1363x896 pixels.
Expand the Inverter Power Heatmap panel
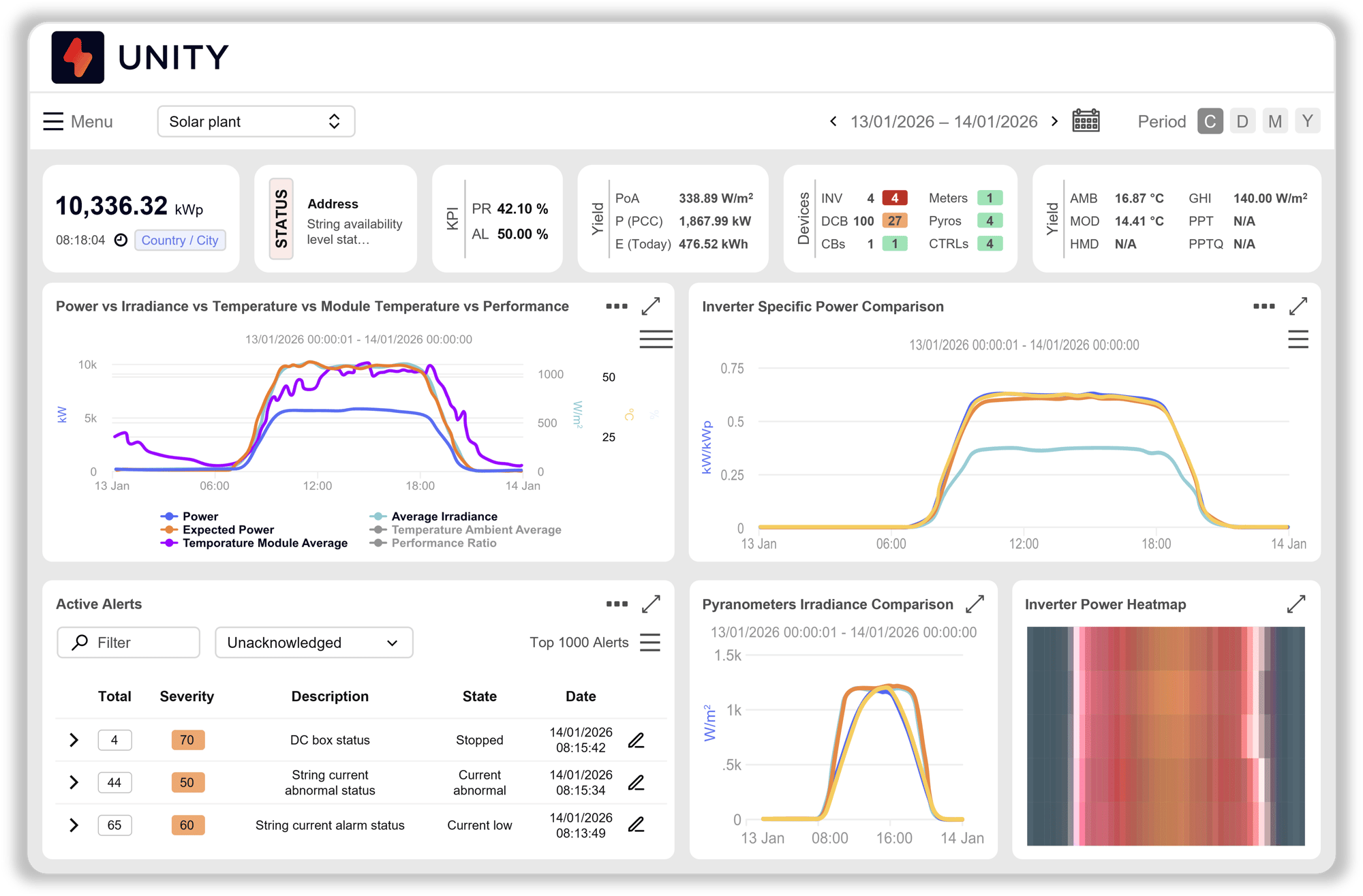coord(1296,604)
